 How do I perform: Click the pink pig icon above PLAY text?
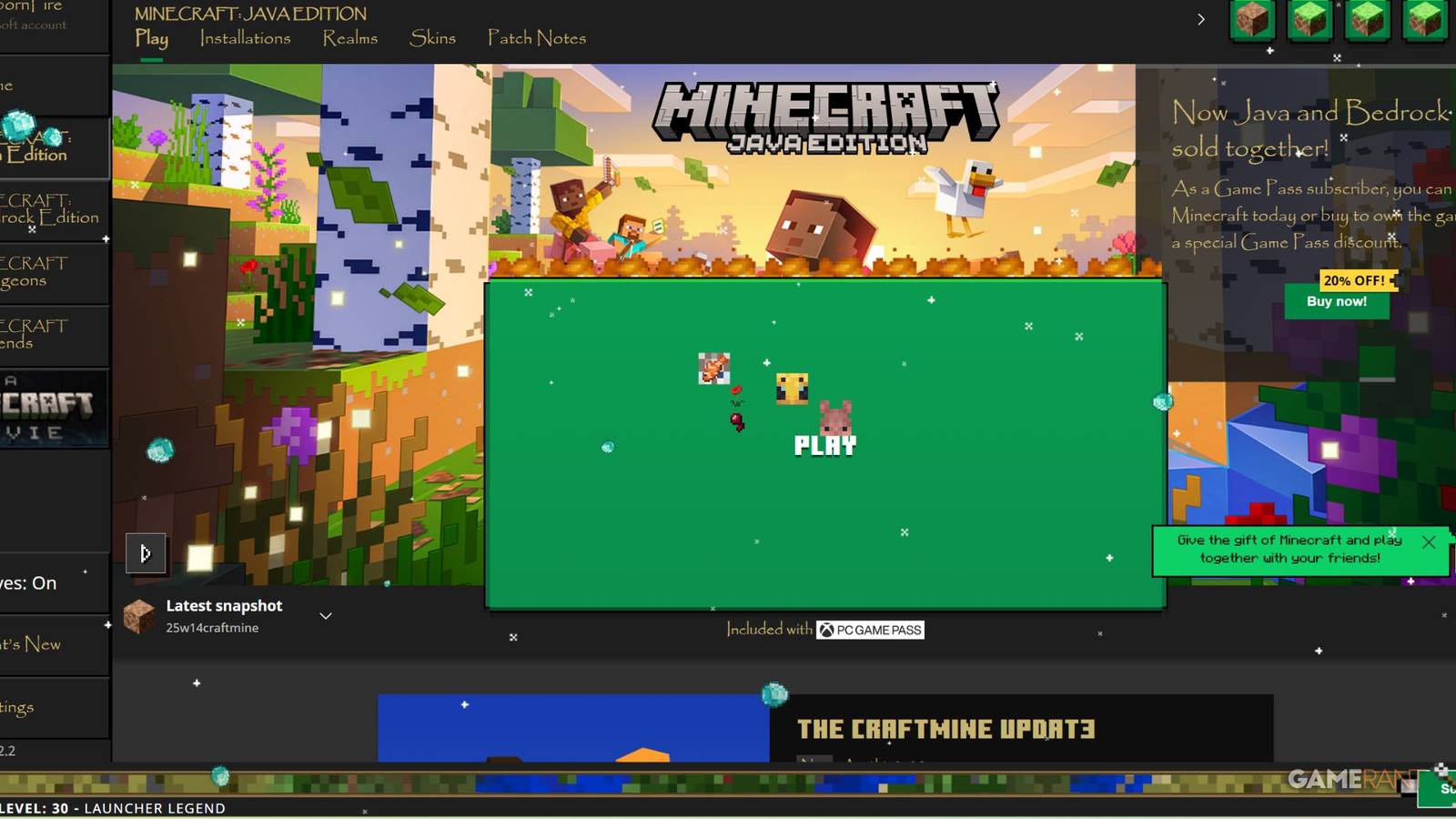coord(834,419)
